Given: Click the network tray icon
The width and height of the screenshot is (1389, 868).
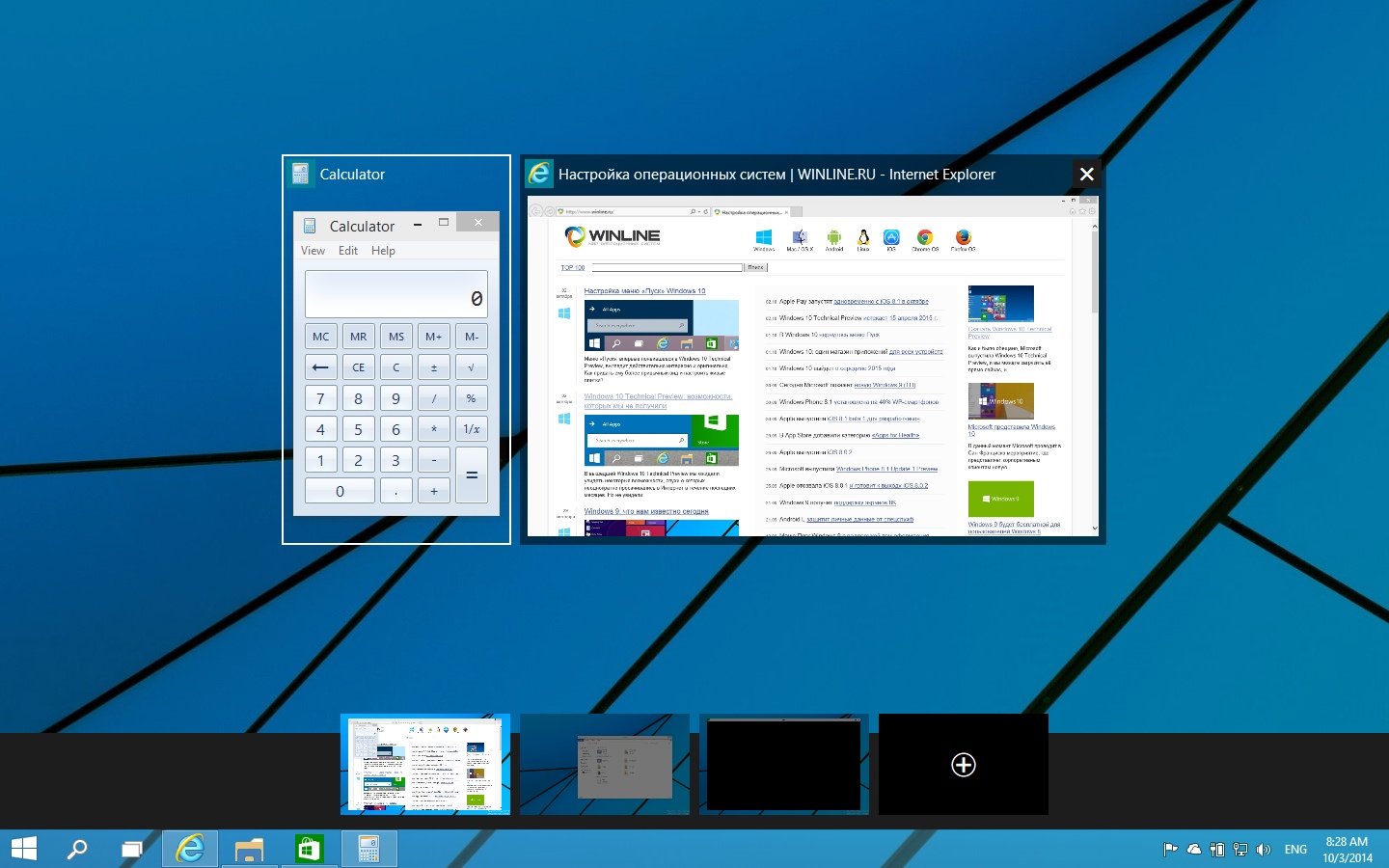Looking at the screenshot, I should pyautogui.click(x=1240, y=850).
